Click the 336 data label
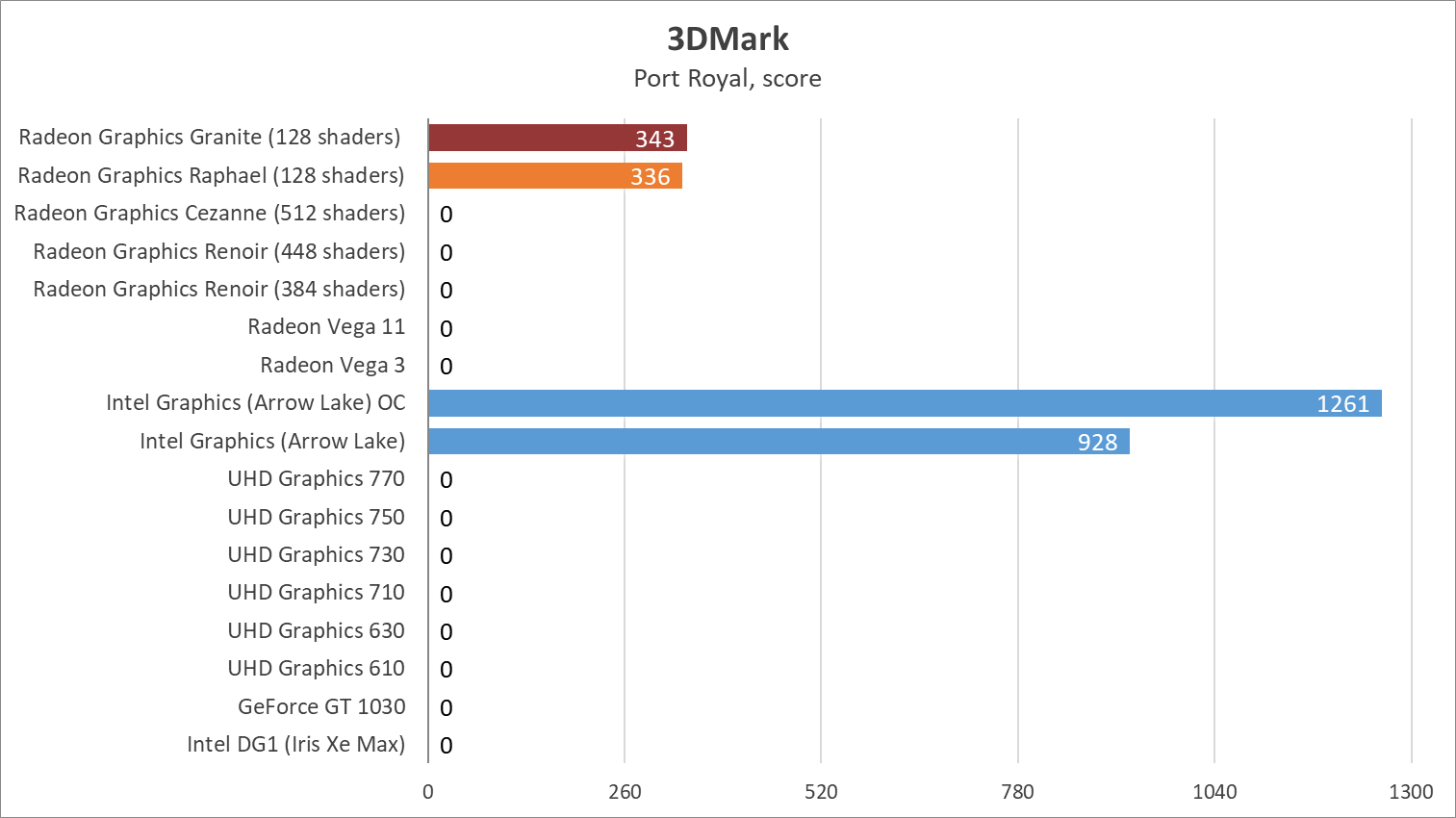This screenshot has height=818, width=1456. coord(651,177)
